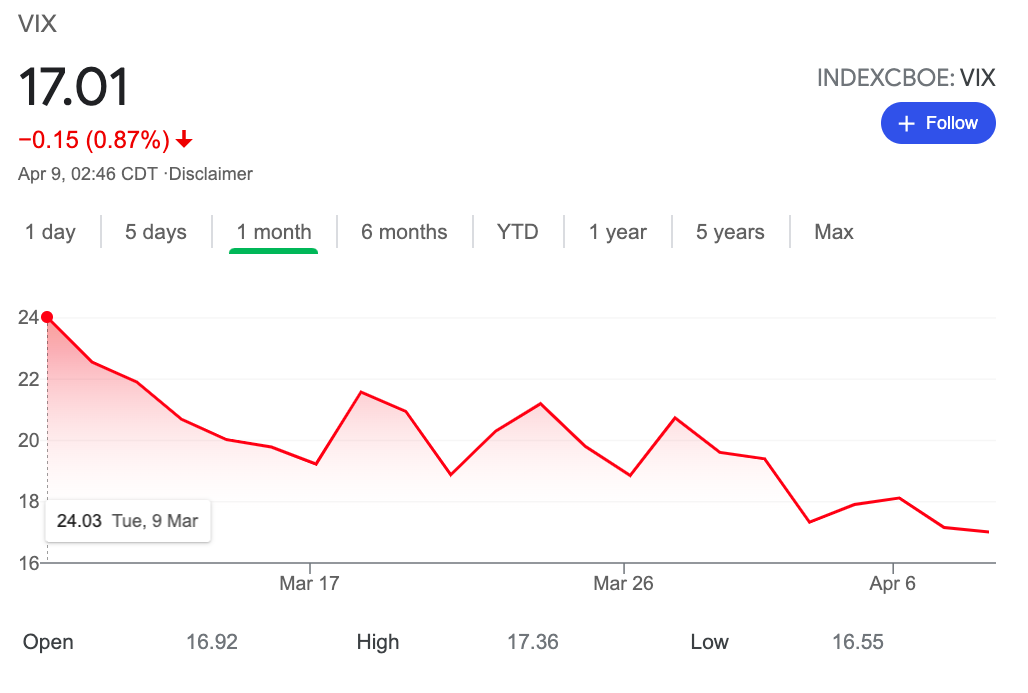Screen dimensions: 1028x693
Task: Open the YTD range tab
Action: click(x=517, y=232)
